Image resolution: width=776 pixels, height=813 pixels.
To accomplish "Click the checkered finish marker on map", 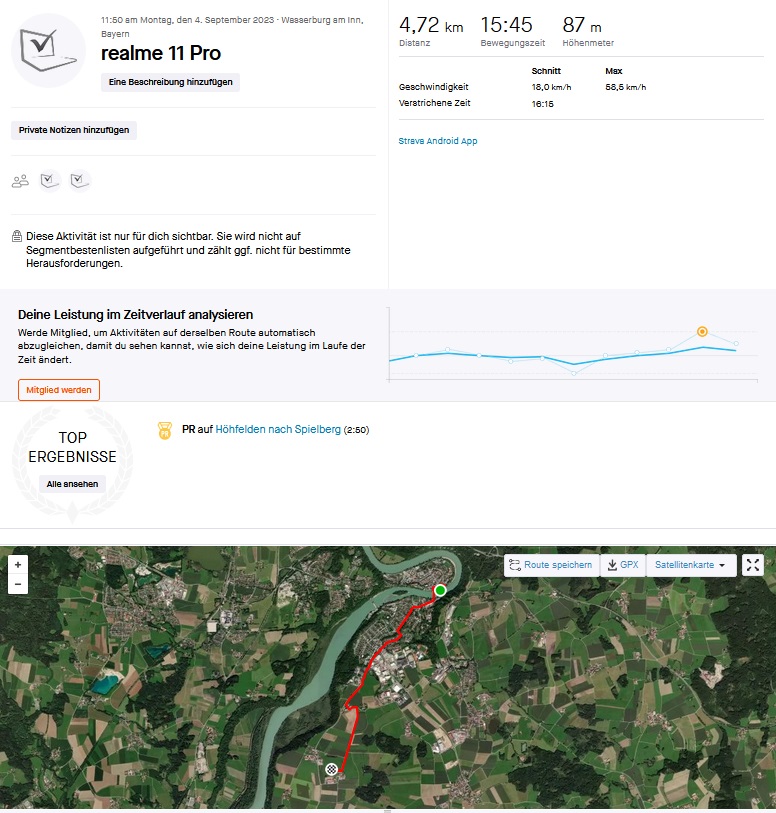I will click(x=331, y=768).
